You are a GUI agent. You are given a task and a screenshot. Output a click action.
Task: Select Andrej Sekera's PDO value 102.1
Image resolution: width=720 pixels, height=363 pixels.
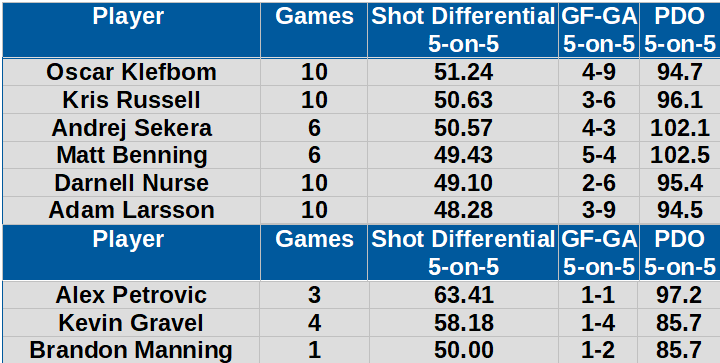(x=680, y=127)
